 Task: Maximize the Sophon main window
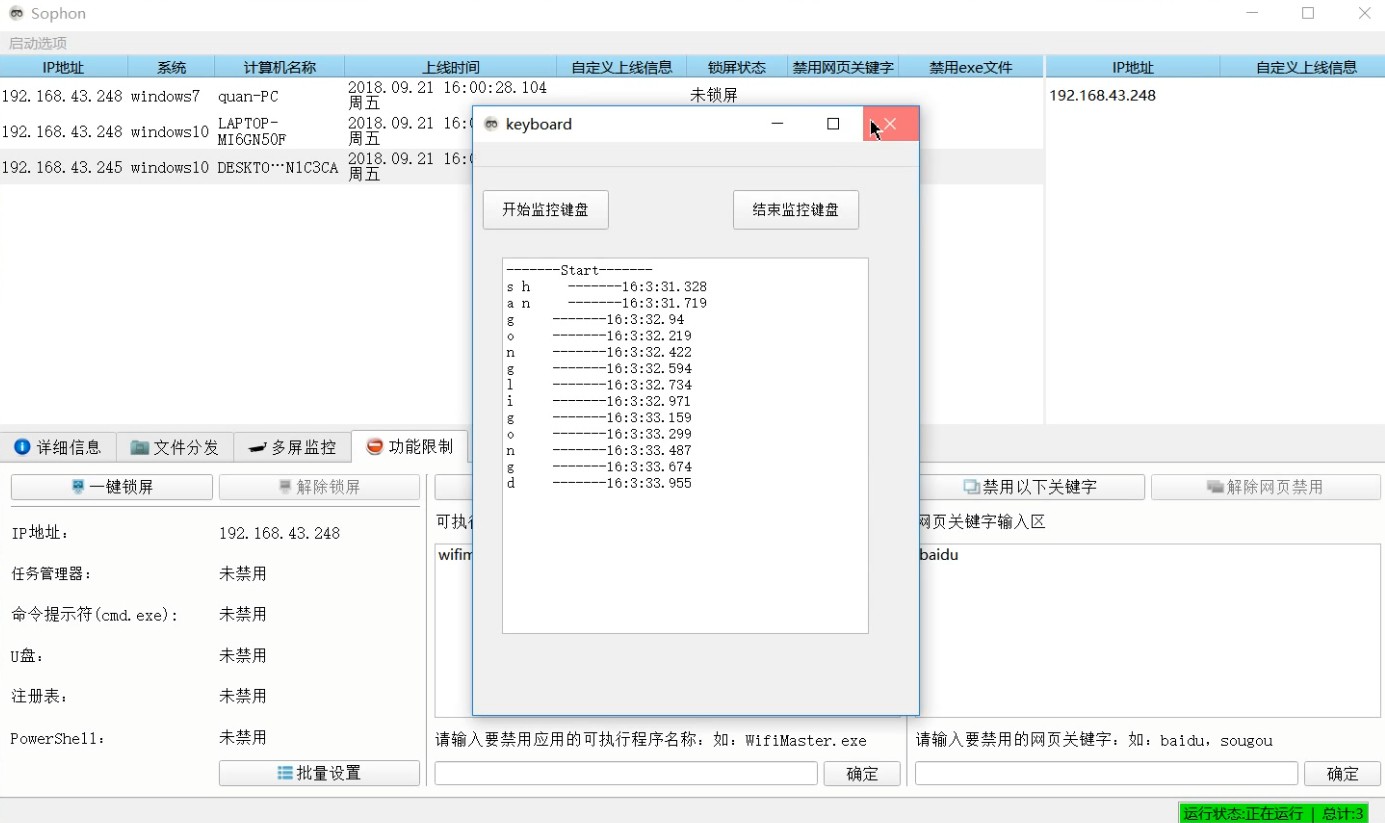pos(1308,13)
